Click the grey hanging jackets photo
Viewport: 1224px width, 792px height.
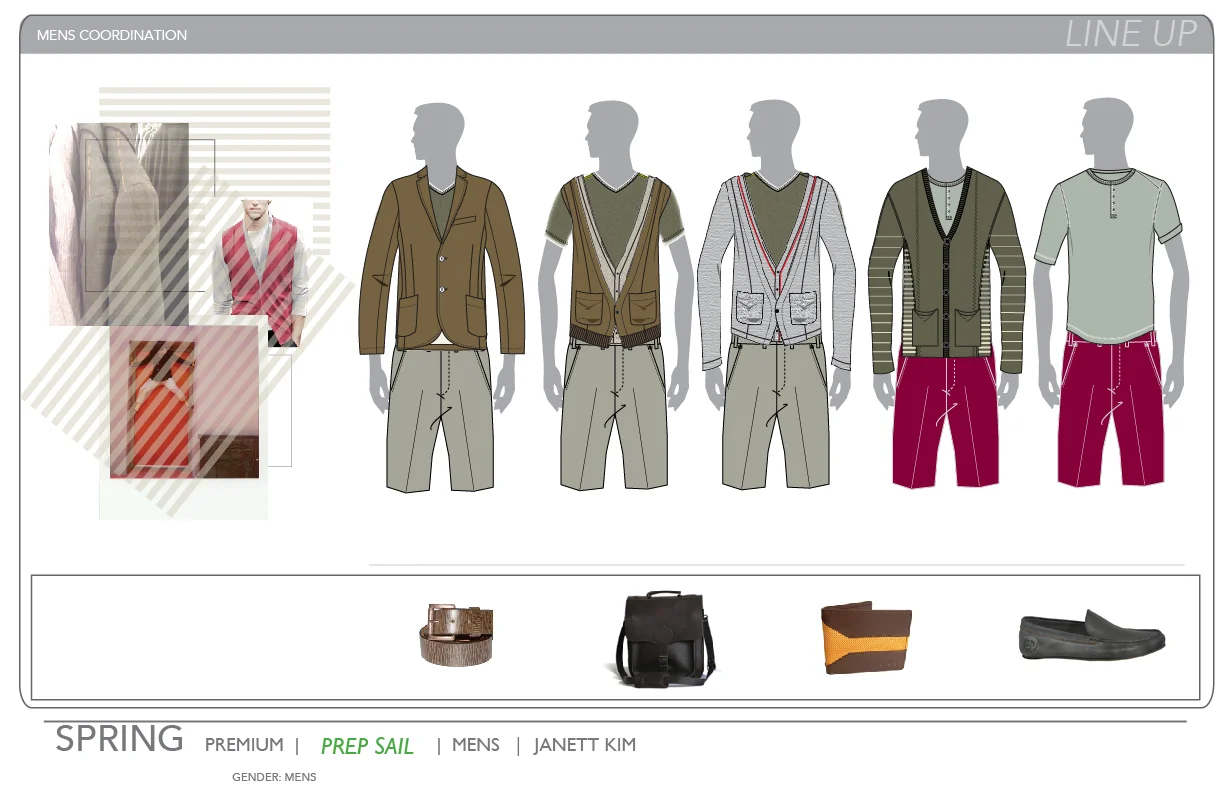pyautogui.click(x=119, y=223)
